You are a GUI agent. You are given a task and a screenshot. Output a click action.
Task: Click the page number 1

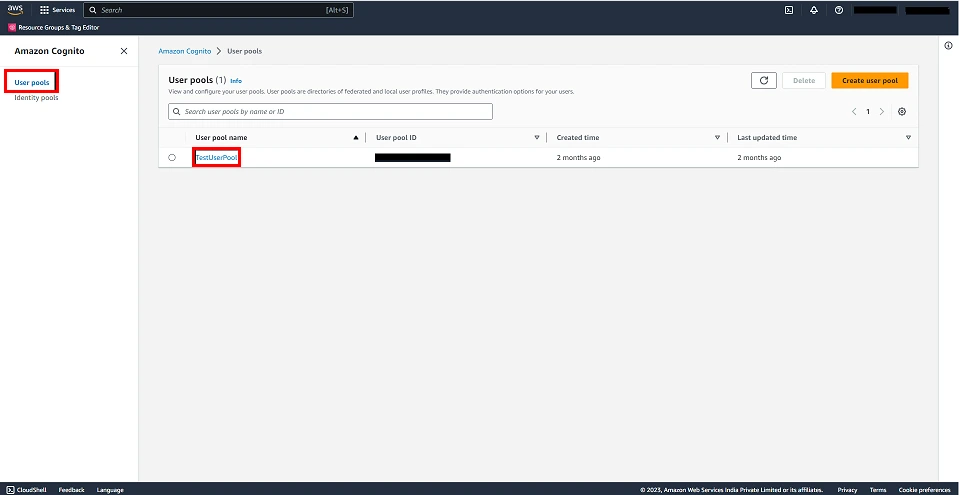coord(868,112)
